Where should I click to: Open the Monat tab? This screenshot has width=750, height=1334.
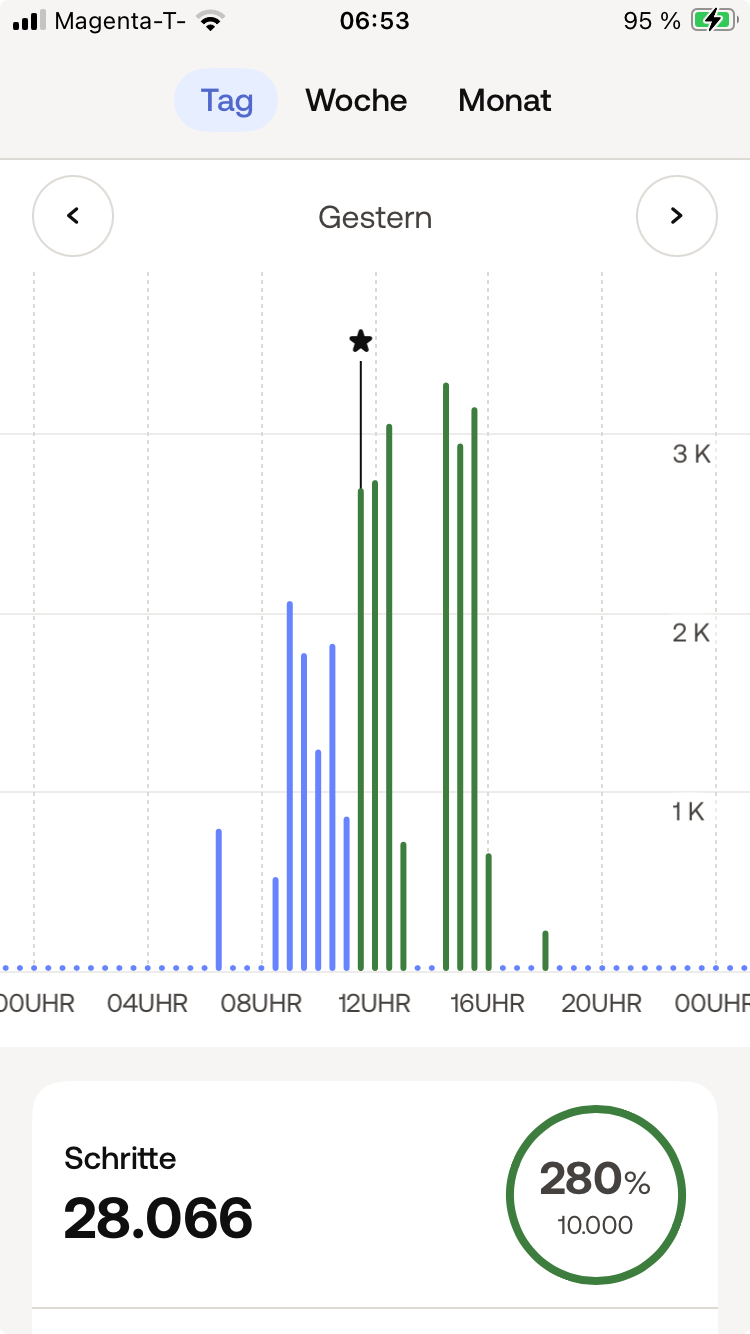pos(505,100)
